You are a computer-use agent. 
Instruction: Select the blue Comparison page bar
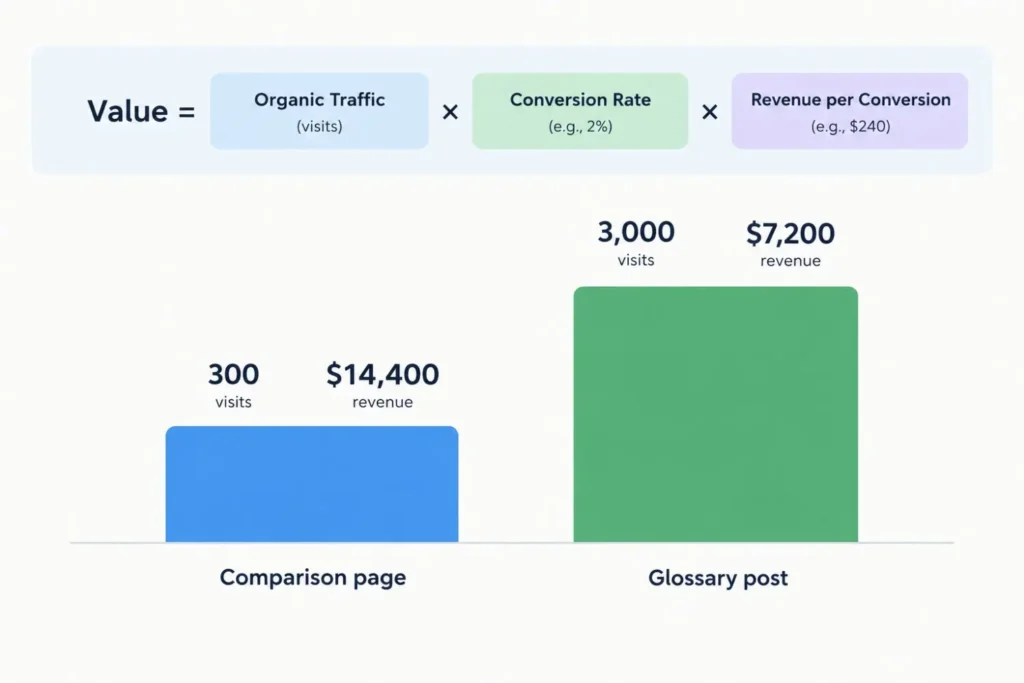pyautogui.click(x=312, y=484)
